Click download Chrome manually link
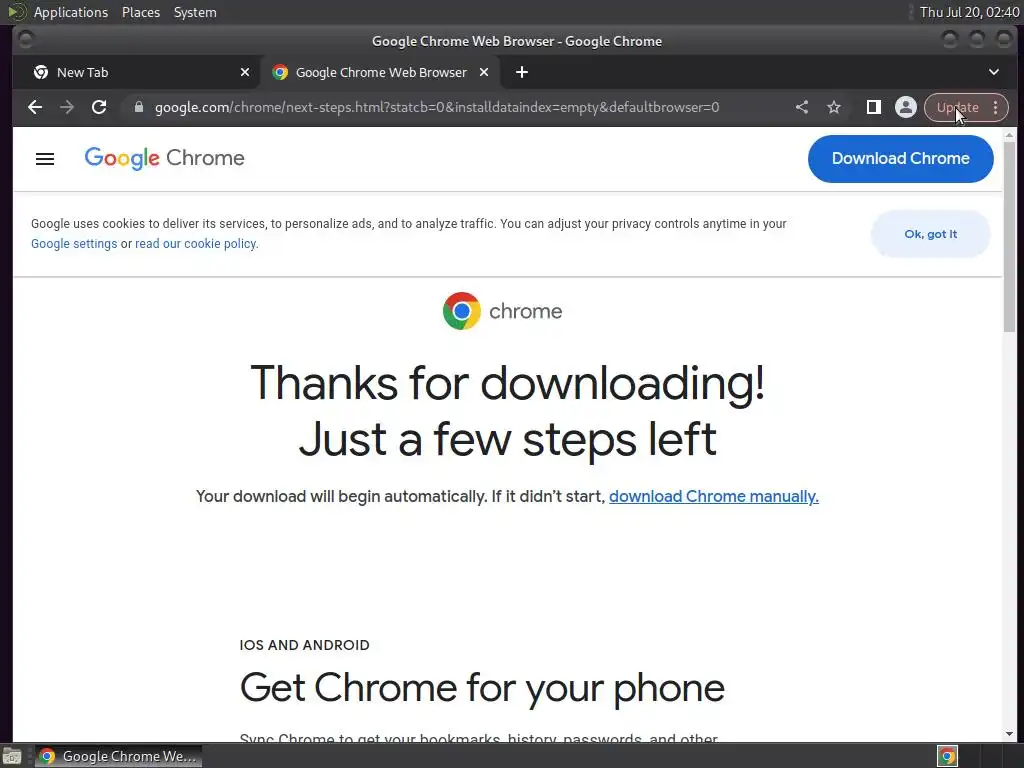This screenshot has height=768, width=1024. click(714, 496)
